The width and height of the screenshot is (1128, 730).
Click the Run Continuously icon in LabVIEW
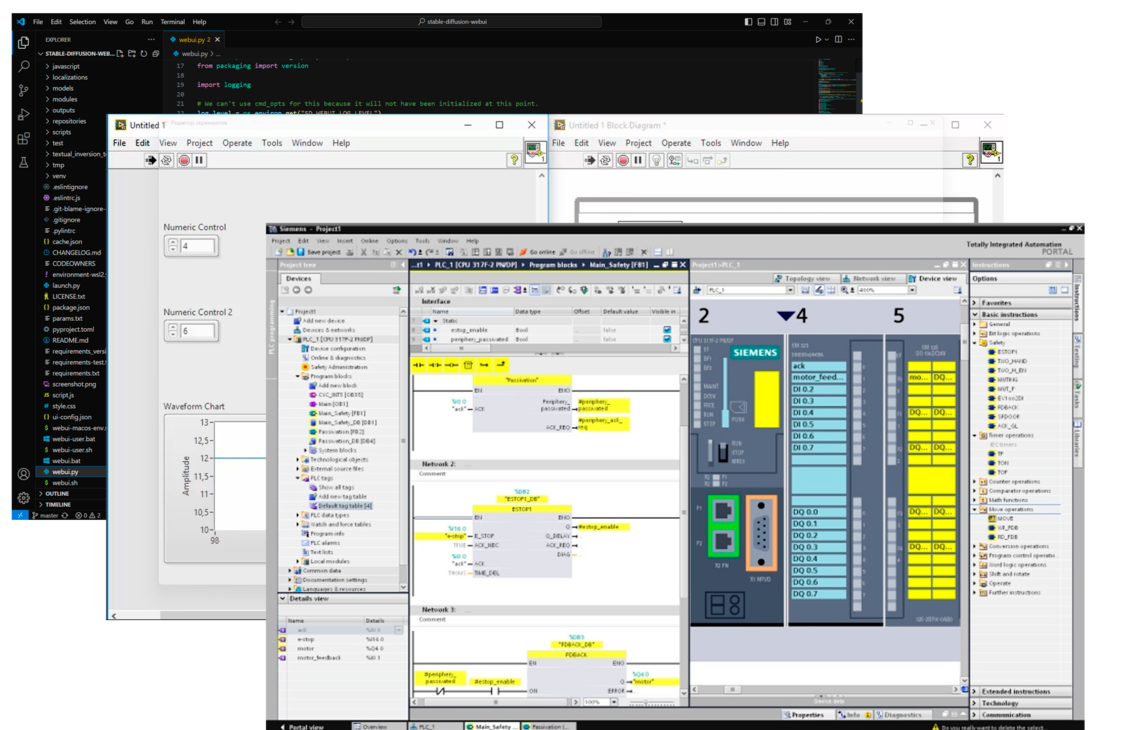click(166, 160)
